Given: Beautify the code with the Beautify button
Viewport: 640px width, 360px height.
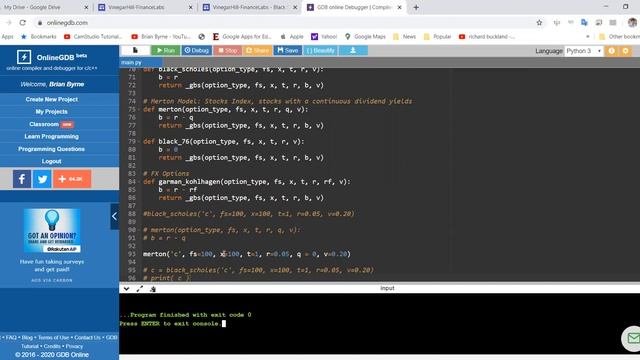Looking at the screenshot, I should [x=320, y=50].
